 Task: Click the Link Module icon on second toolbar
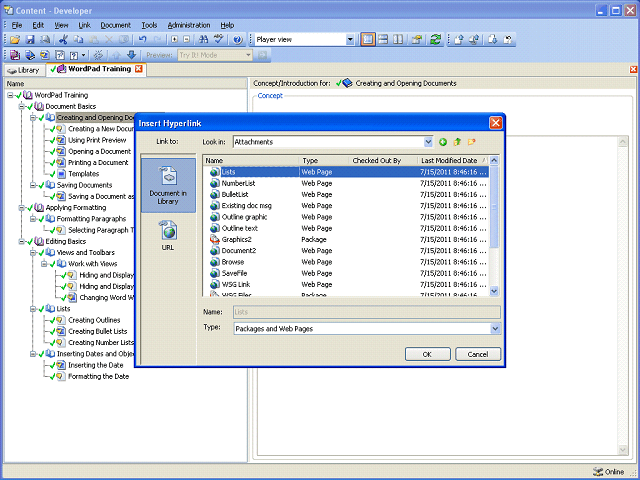15,55
